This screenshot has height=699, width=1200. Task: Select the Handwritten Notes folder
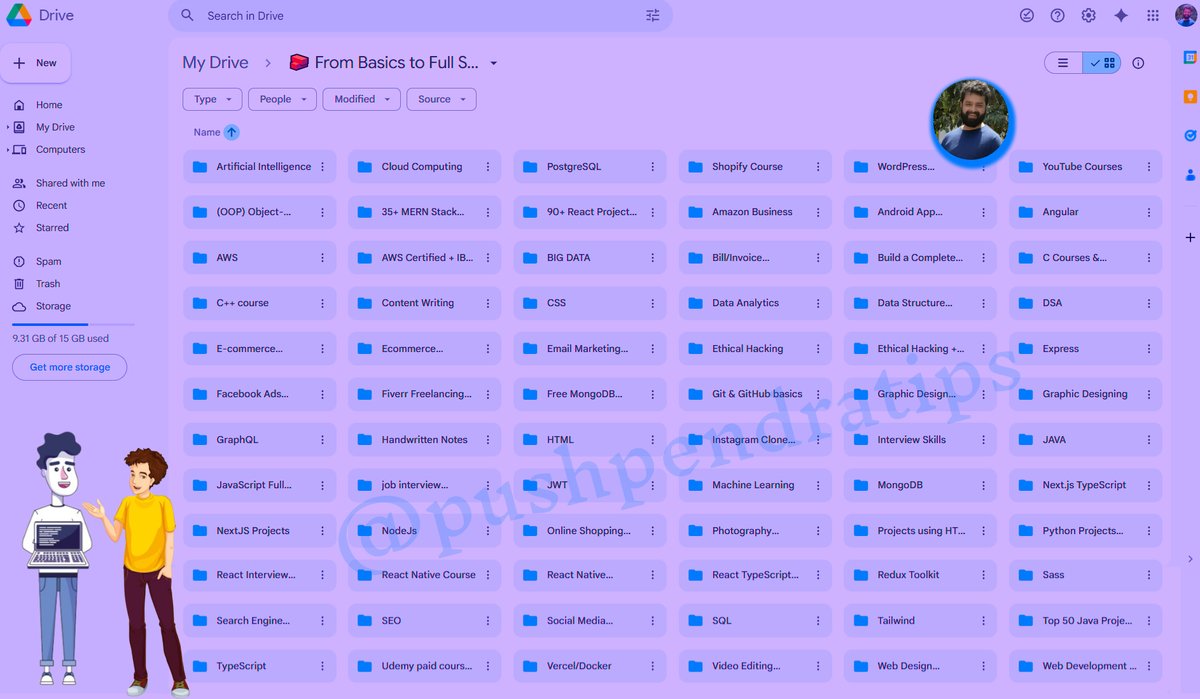[425, 440]
